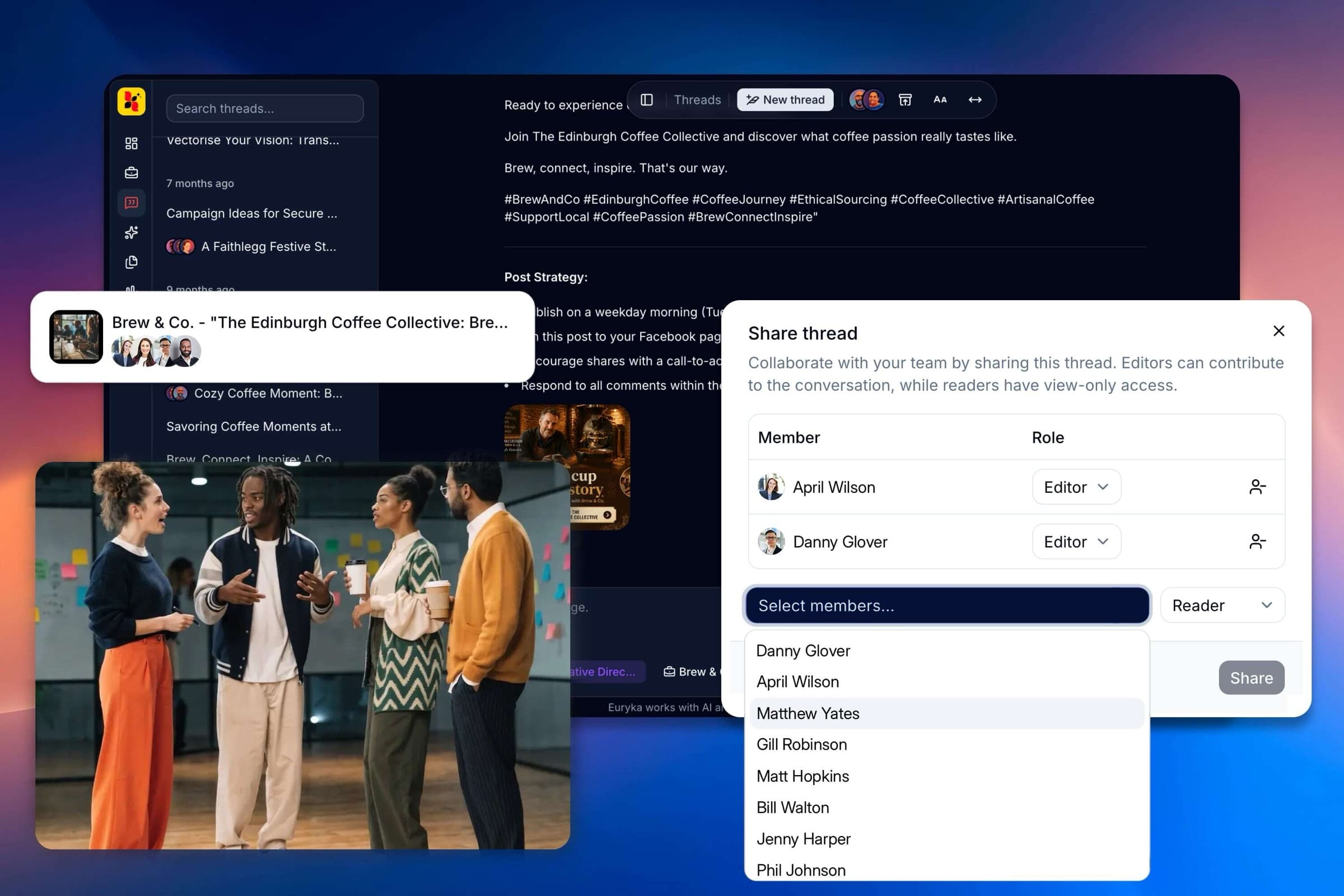Open thread A Faithlegg Festive St...
The height and width of the screenshot is (896, 1344).
[x=251, y=246]
